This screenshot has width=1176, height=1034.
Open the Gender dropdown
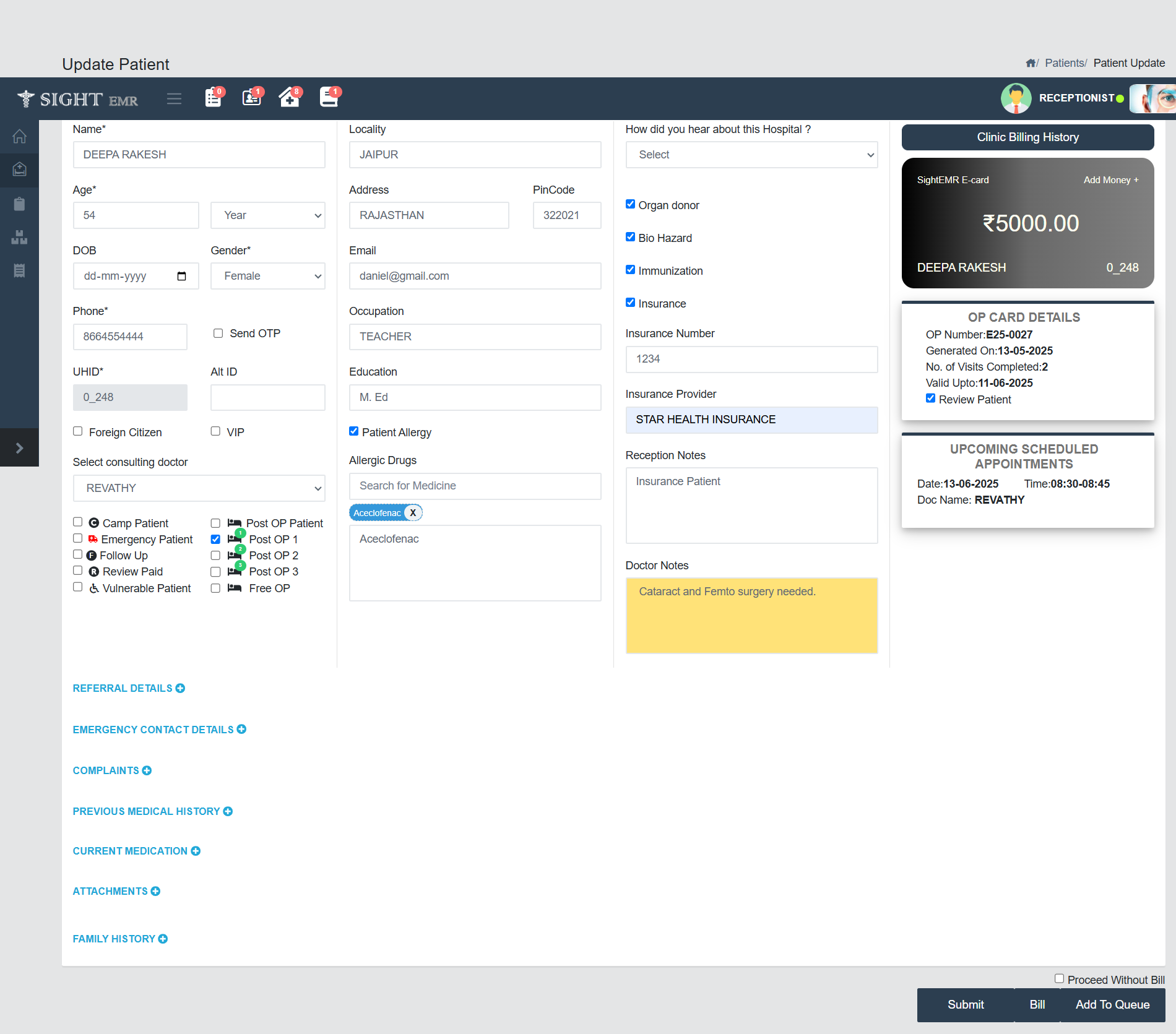coord(267,276)
